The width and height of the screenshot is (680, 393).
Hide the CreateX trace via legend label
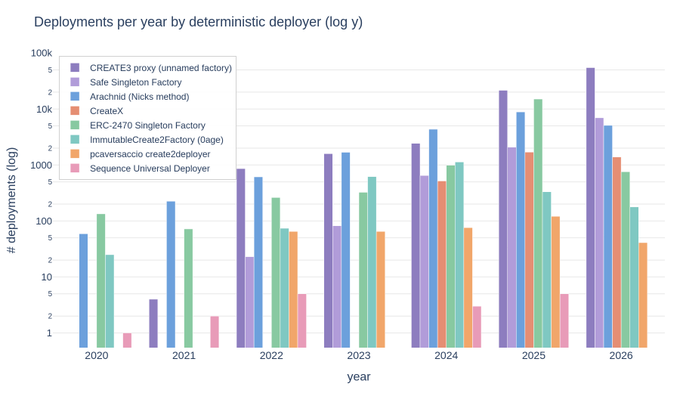(x=106, y=111)
